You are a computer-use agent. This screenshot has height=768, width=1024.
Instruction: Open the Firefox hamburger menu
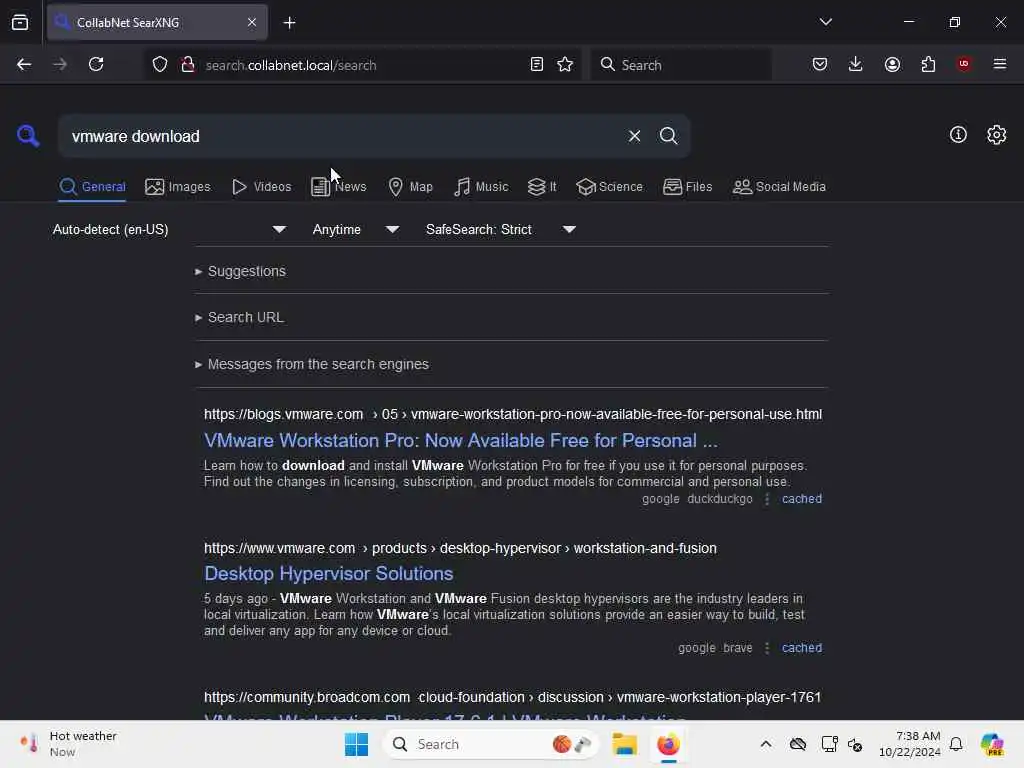point(999,64)
